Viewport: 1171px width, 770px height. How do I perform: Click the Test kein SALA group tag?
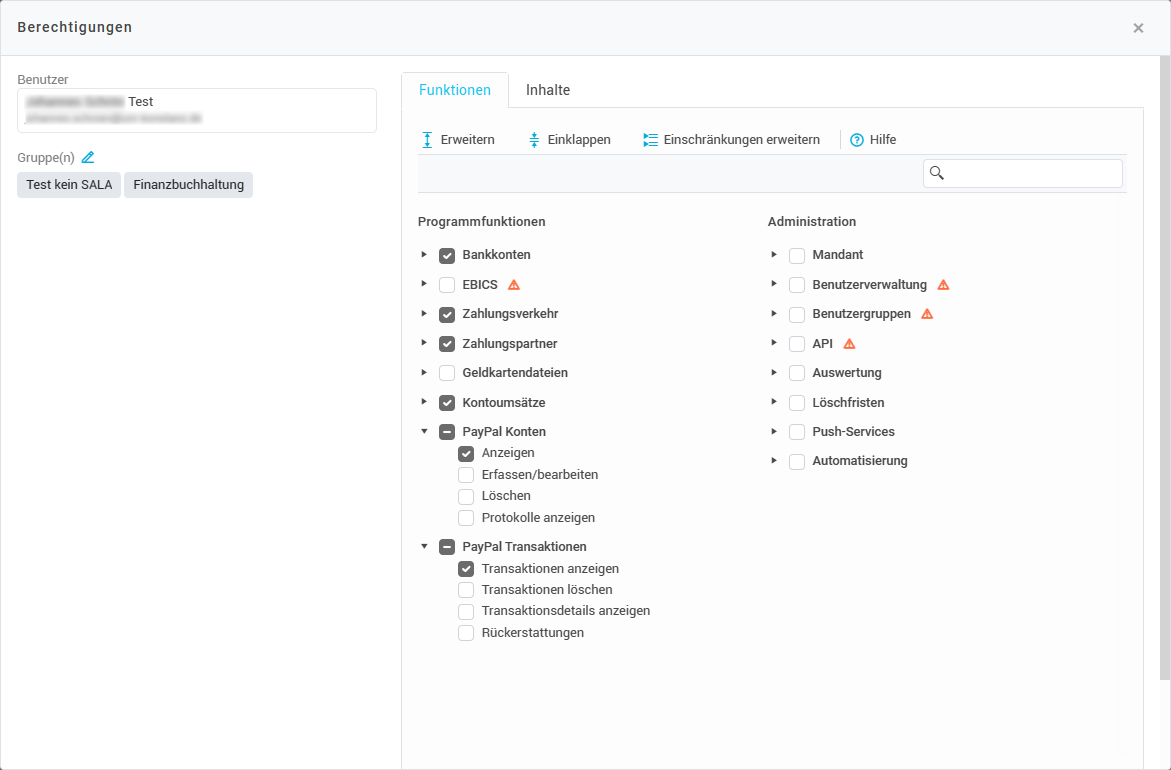click(x=69, y=185)
